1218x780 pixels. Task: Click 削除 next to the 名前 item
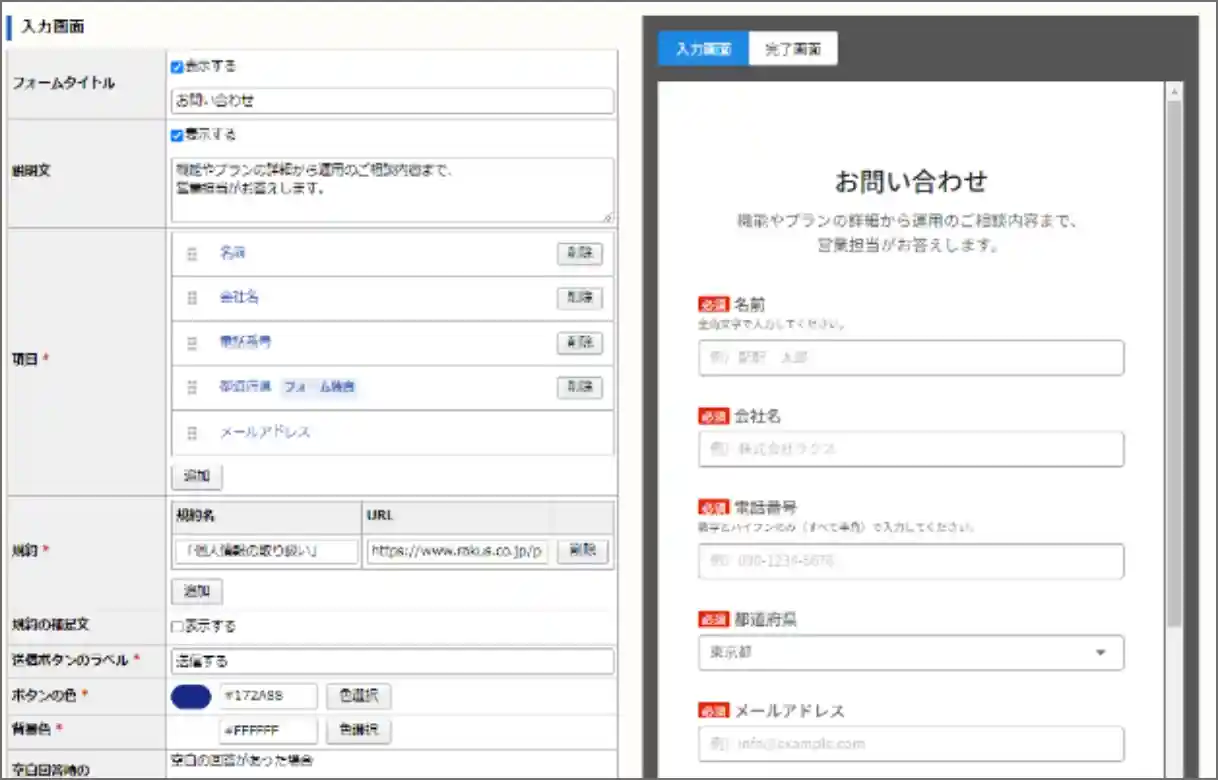tap(579, 253)
